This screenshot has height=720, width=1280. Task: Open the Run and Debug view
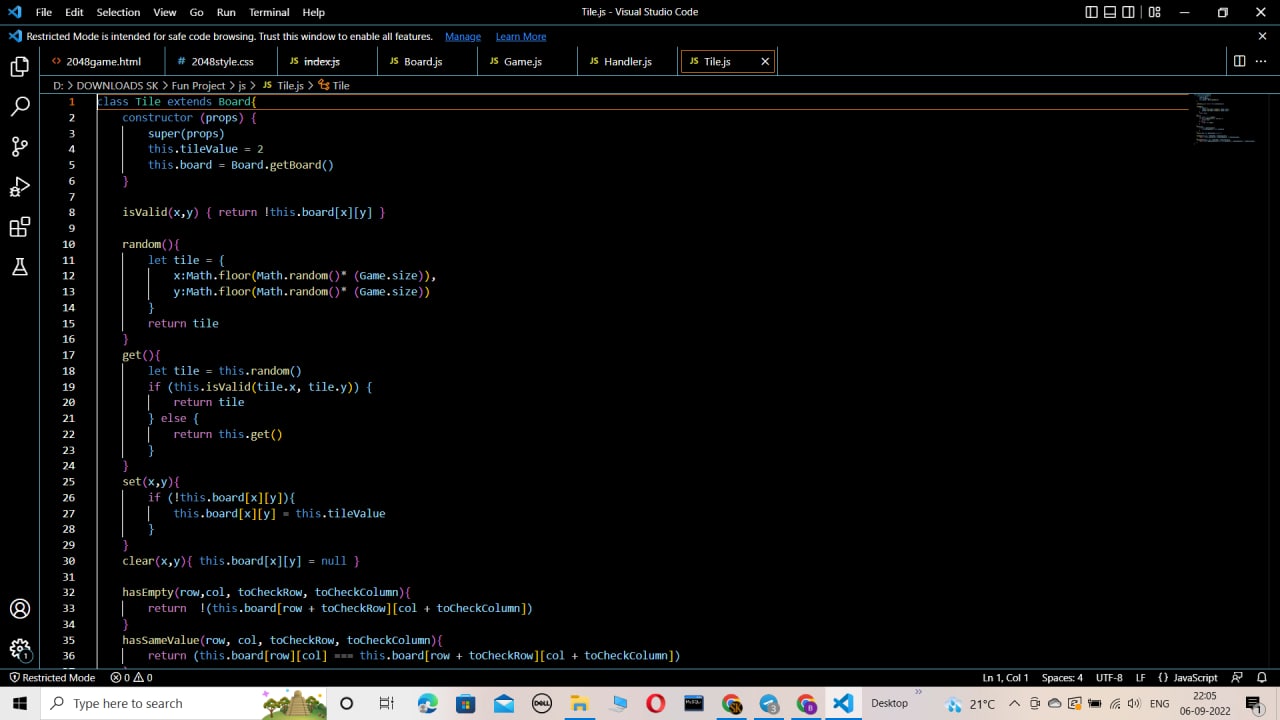pyautogui.click(x=19, y=187)
